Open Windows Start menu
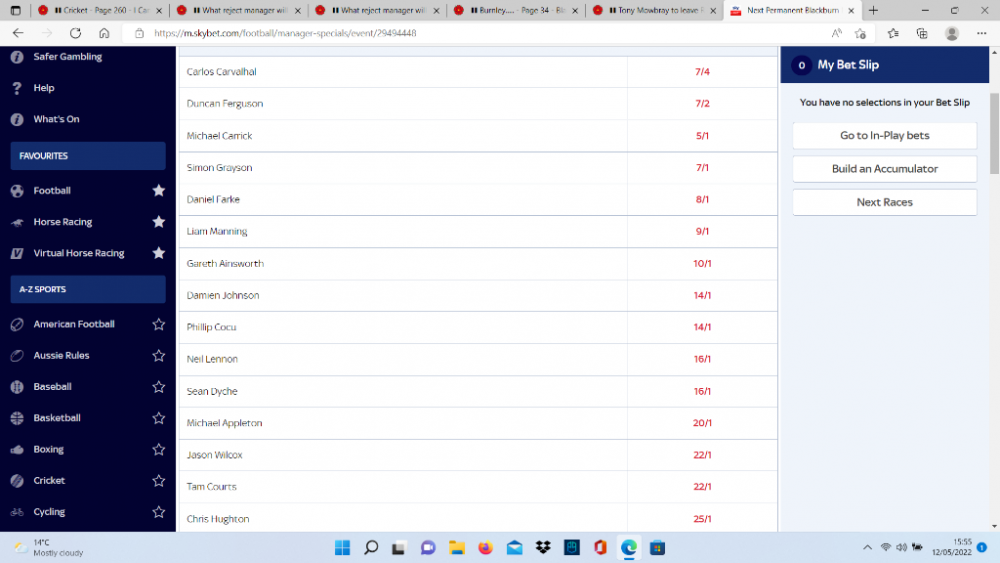The width and height of the screenshot is (1000, 563). [x=342, y=548]
